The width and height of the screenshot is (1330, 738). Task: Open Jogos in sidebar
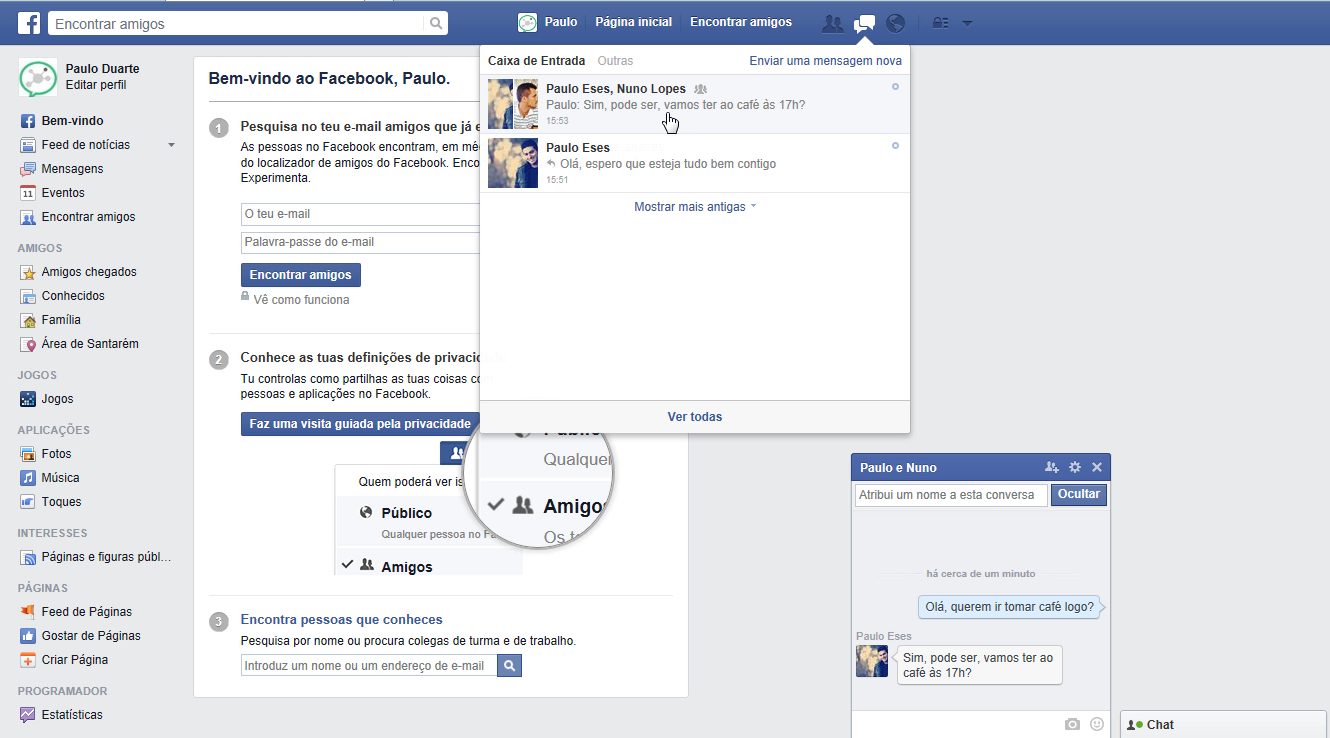[57, 399]
